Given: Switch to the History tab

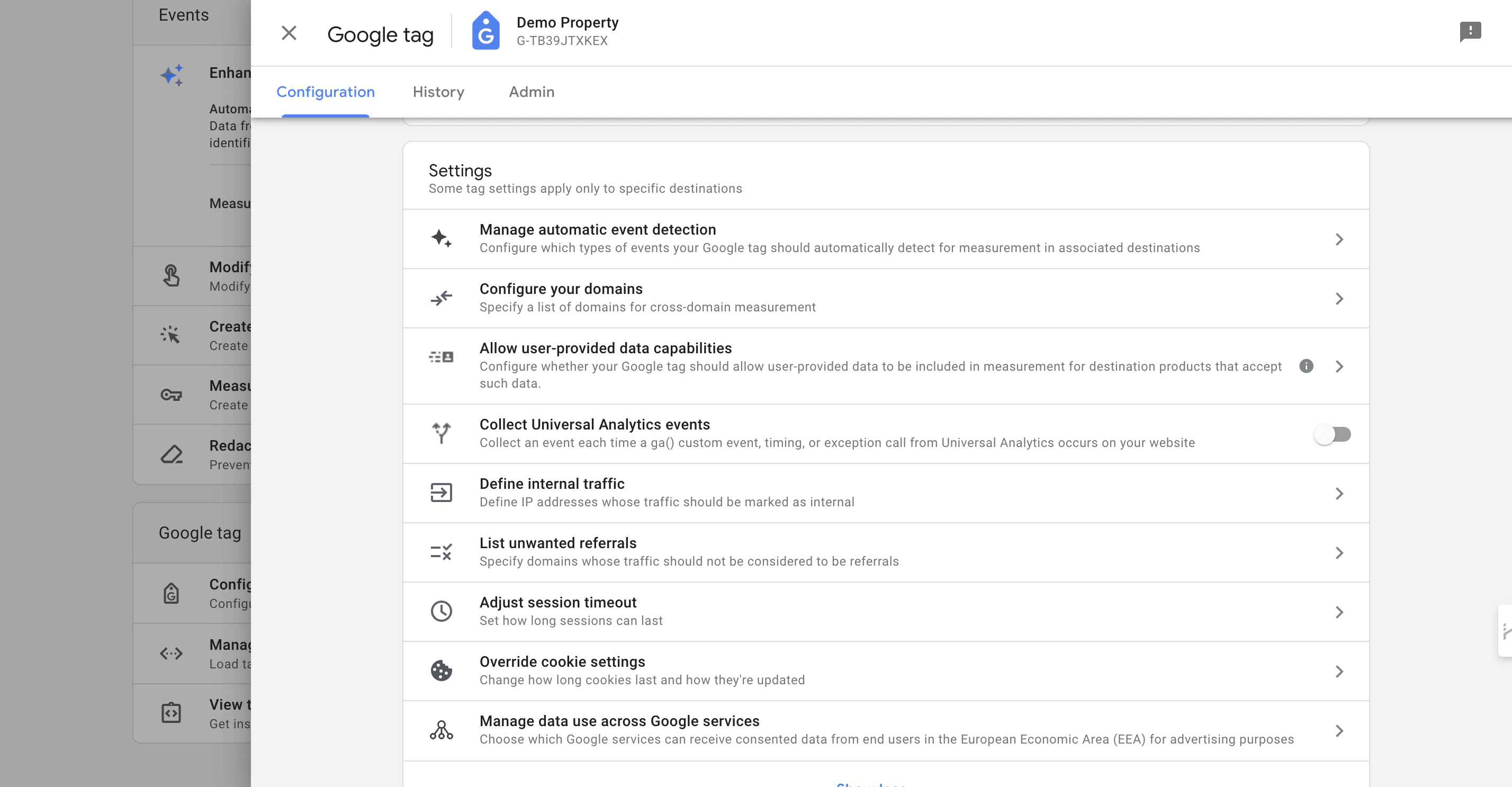Looking at the screenshot, I should [x=438, y=92].
